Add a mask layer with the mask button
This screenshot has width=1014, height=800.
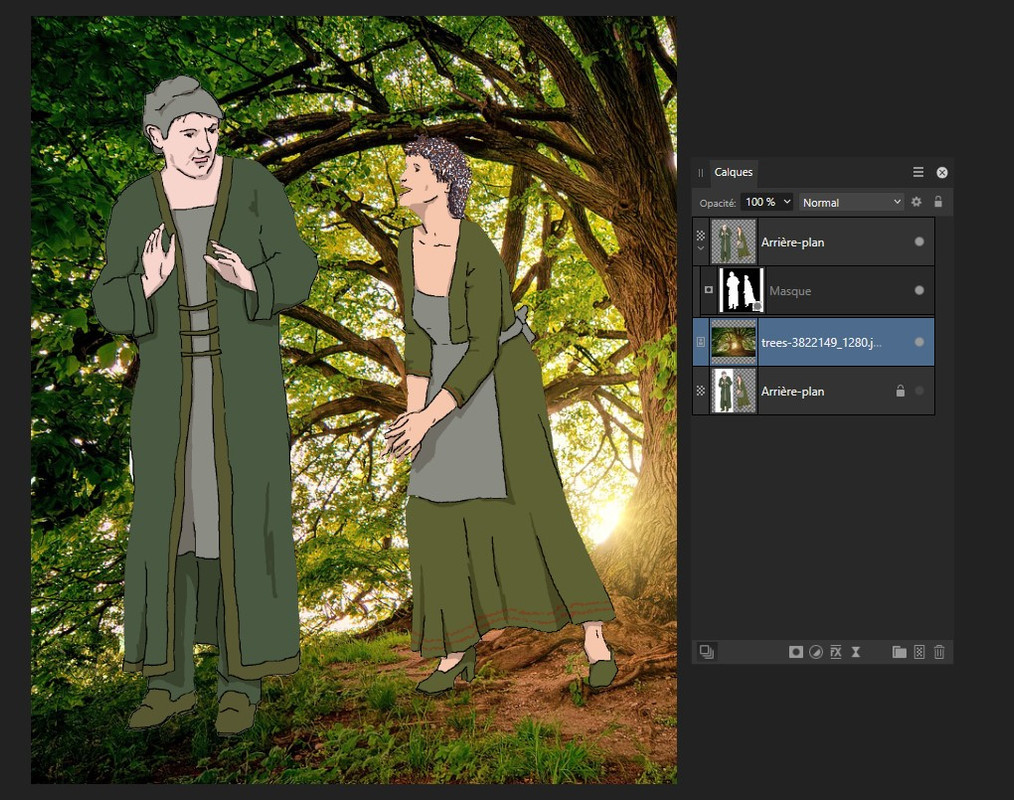point(796,652)
